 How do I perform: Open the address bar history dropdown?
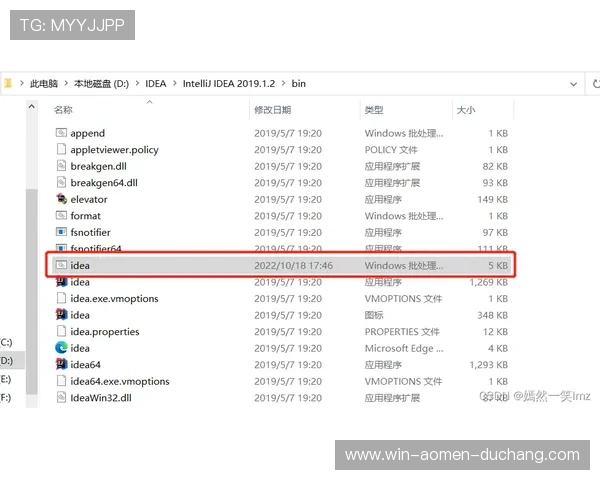click(573, 84)
